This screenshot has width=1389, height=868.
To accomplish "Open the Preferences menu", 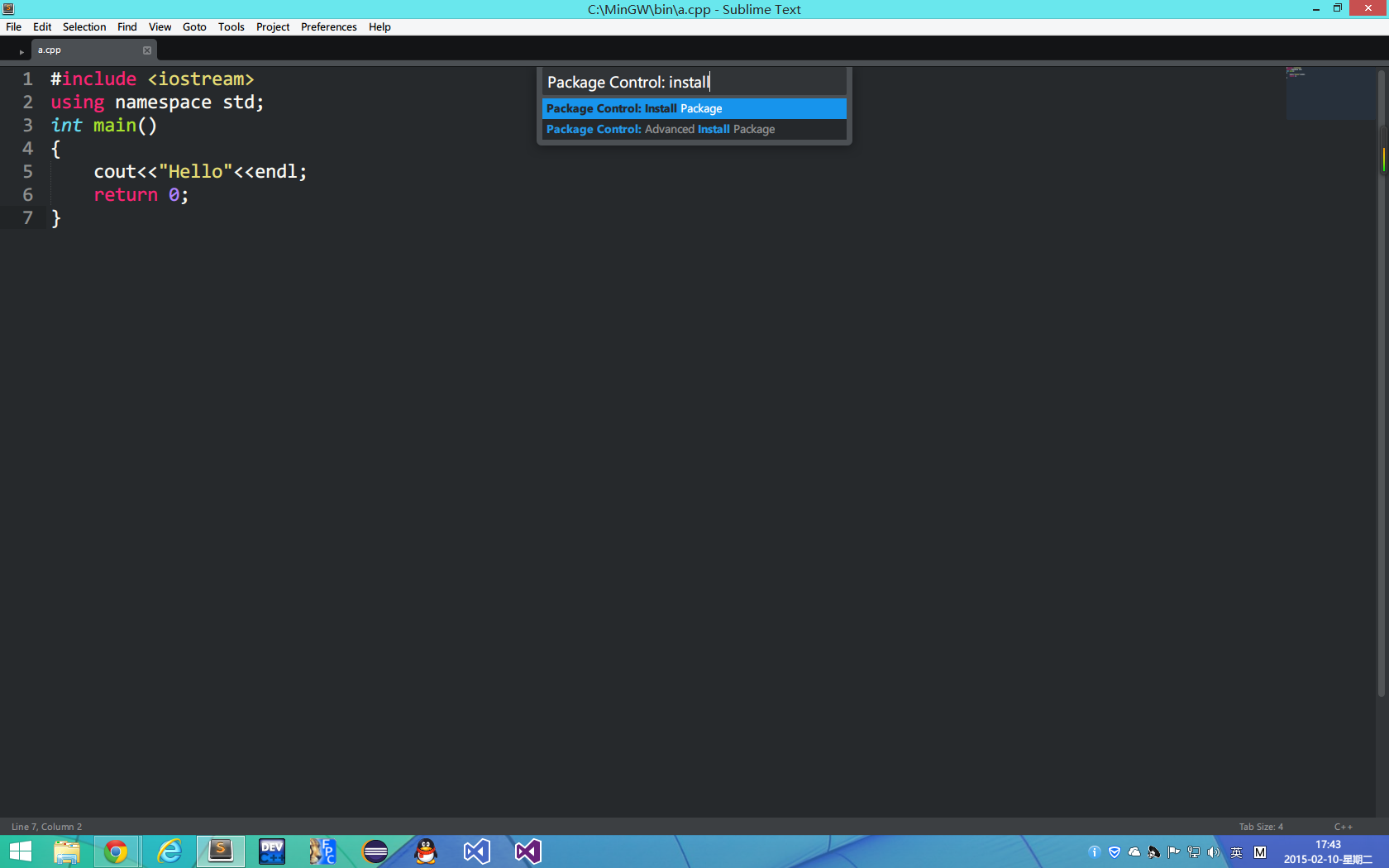I will click(329, 27).
